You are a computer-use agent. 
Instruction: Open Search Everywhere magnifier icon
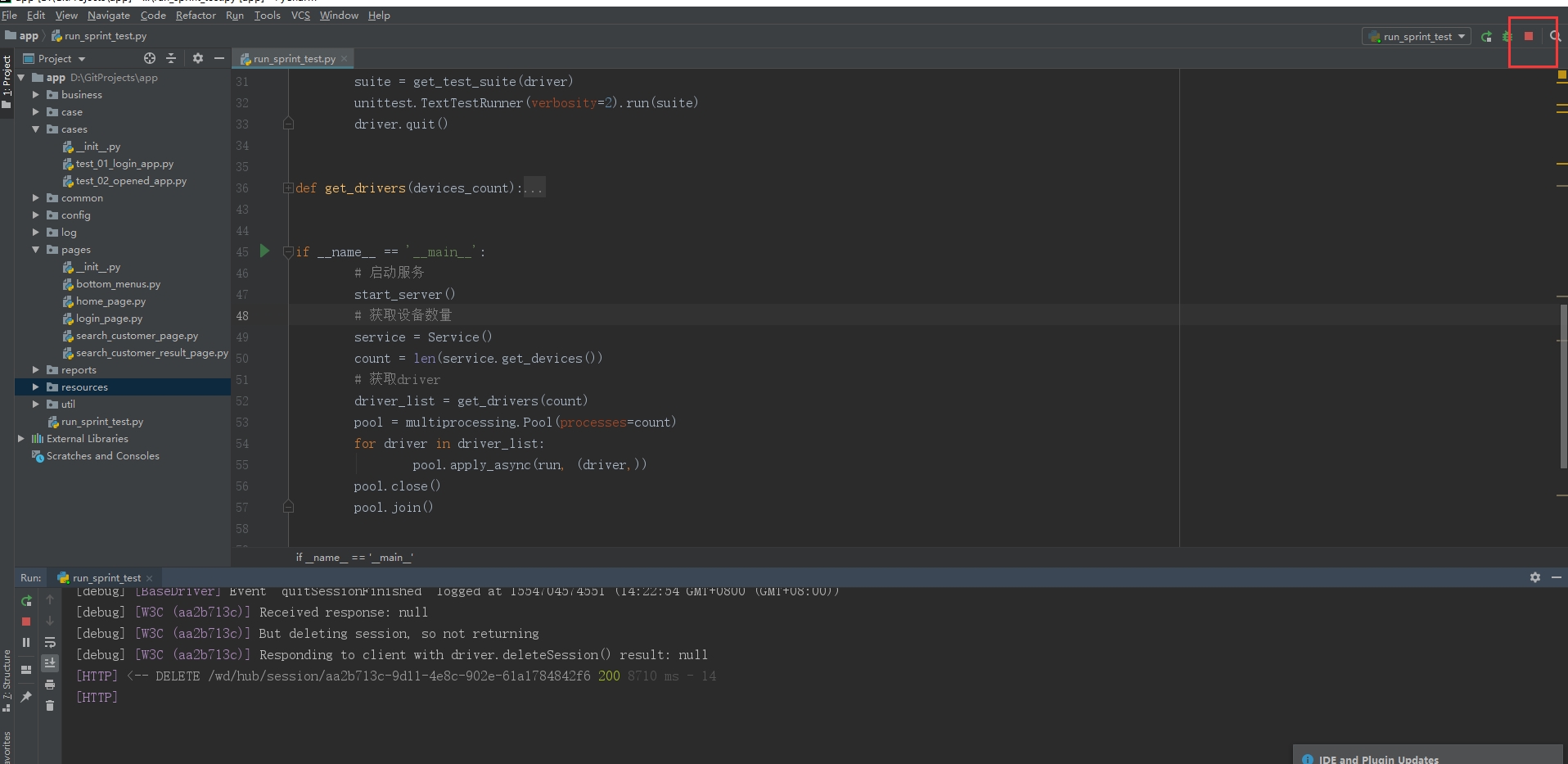tap(1555, 36)
